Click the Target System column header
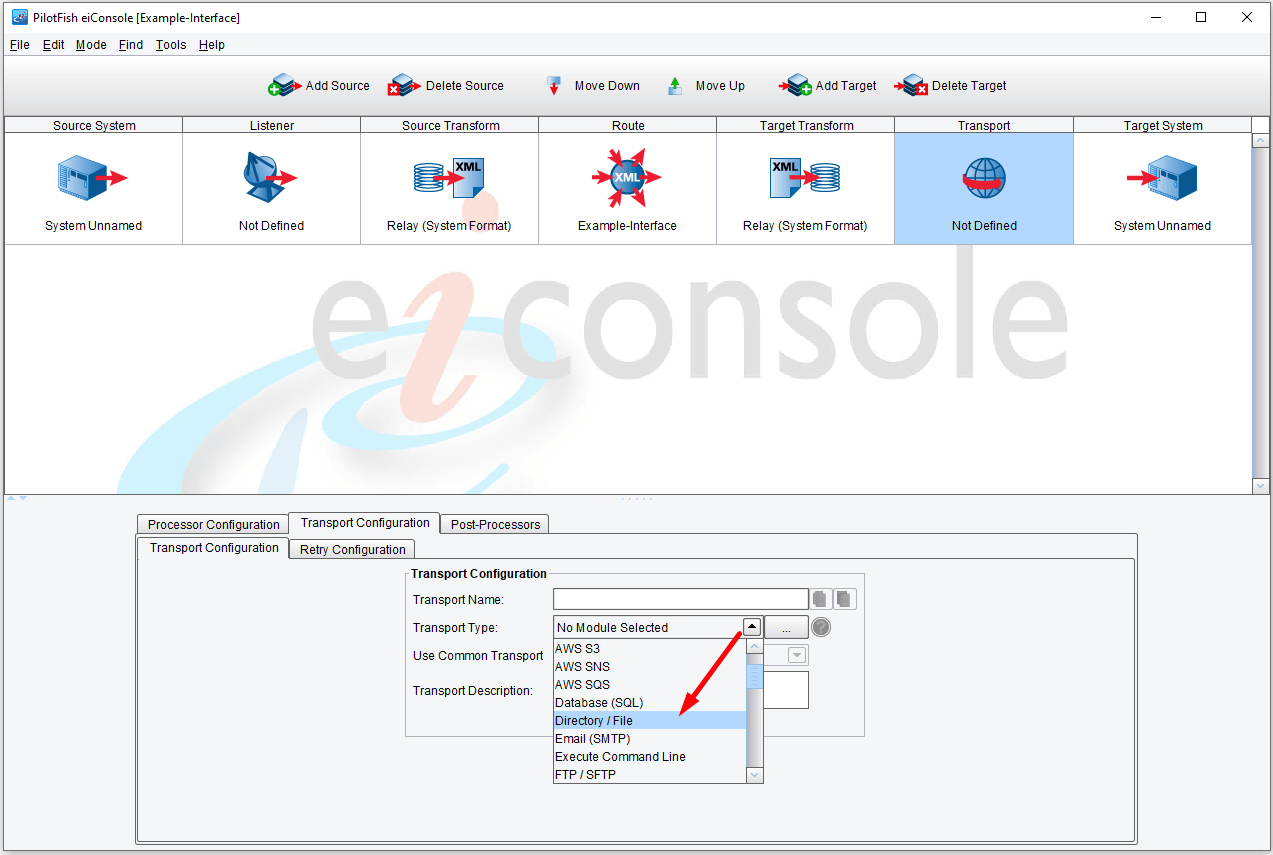Screen dimensions: 1273x855 pyautogui.click(x=1163, y=125)
